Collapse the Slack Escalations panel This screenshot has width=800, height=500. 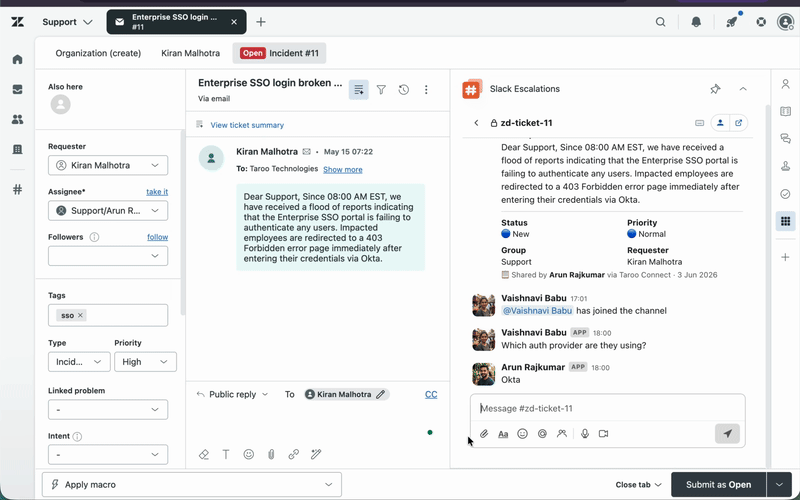tap(743, 89)
